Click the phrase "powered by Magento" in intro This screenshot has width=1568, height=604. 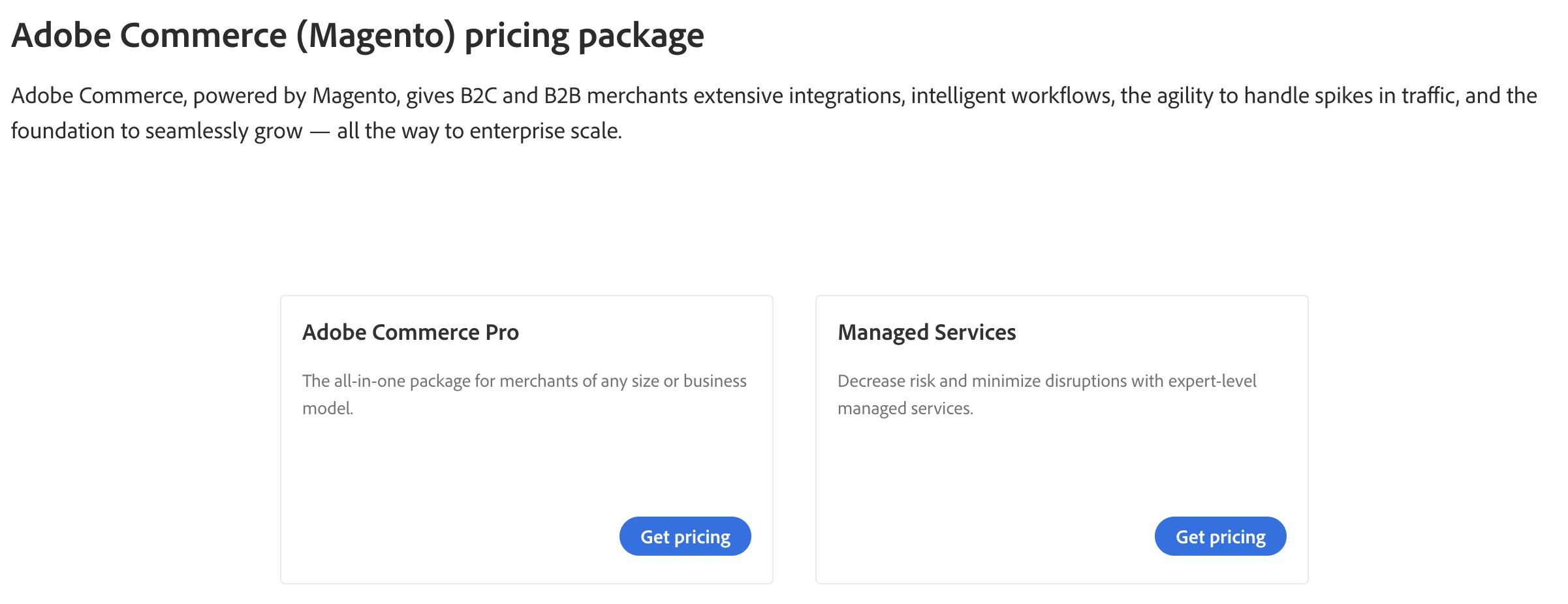coord(296,96)
